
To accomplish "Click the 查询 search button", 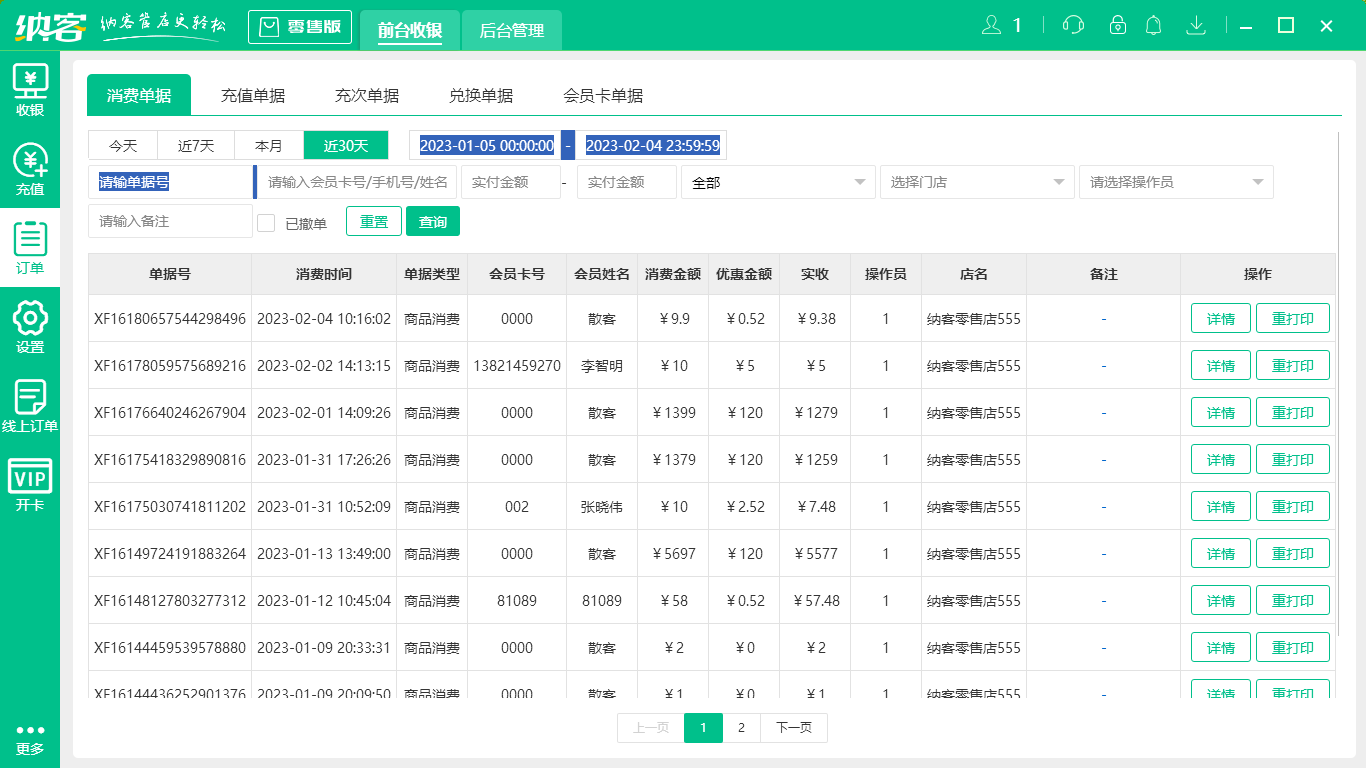I will [433, 221].
